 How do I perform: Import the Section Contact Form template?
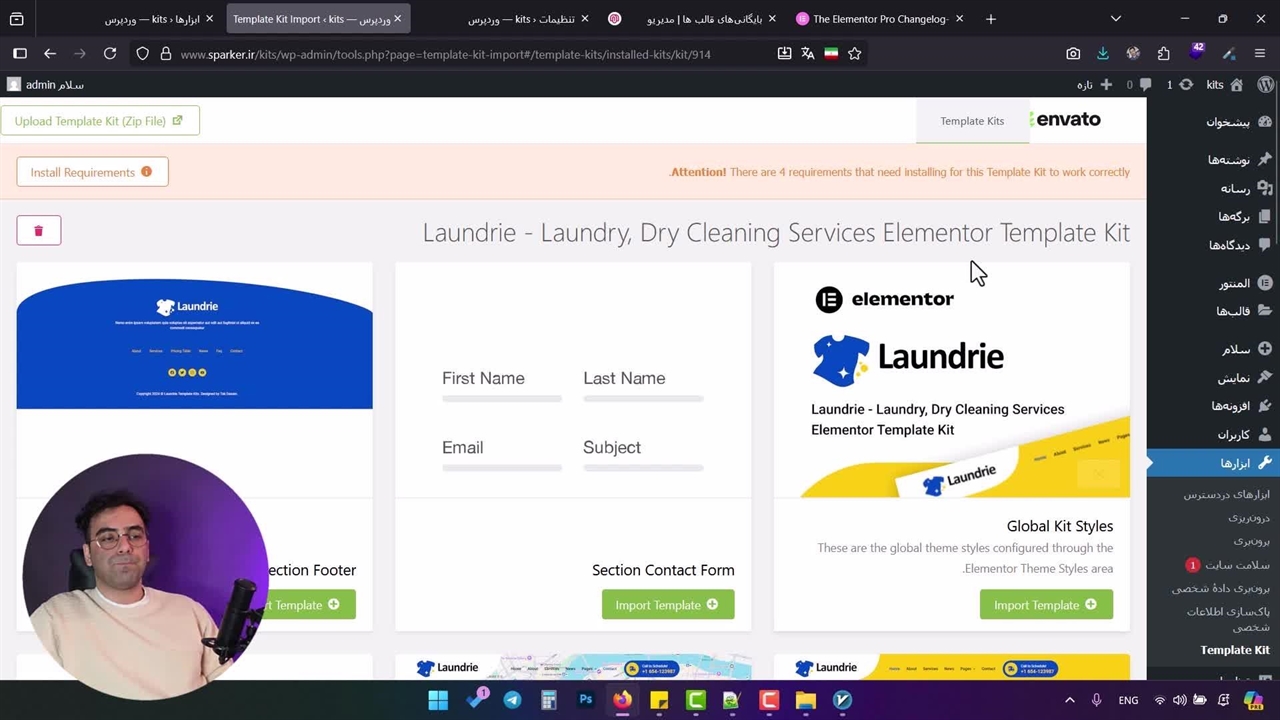tap(667, 605)
